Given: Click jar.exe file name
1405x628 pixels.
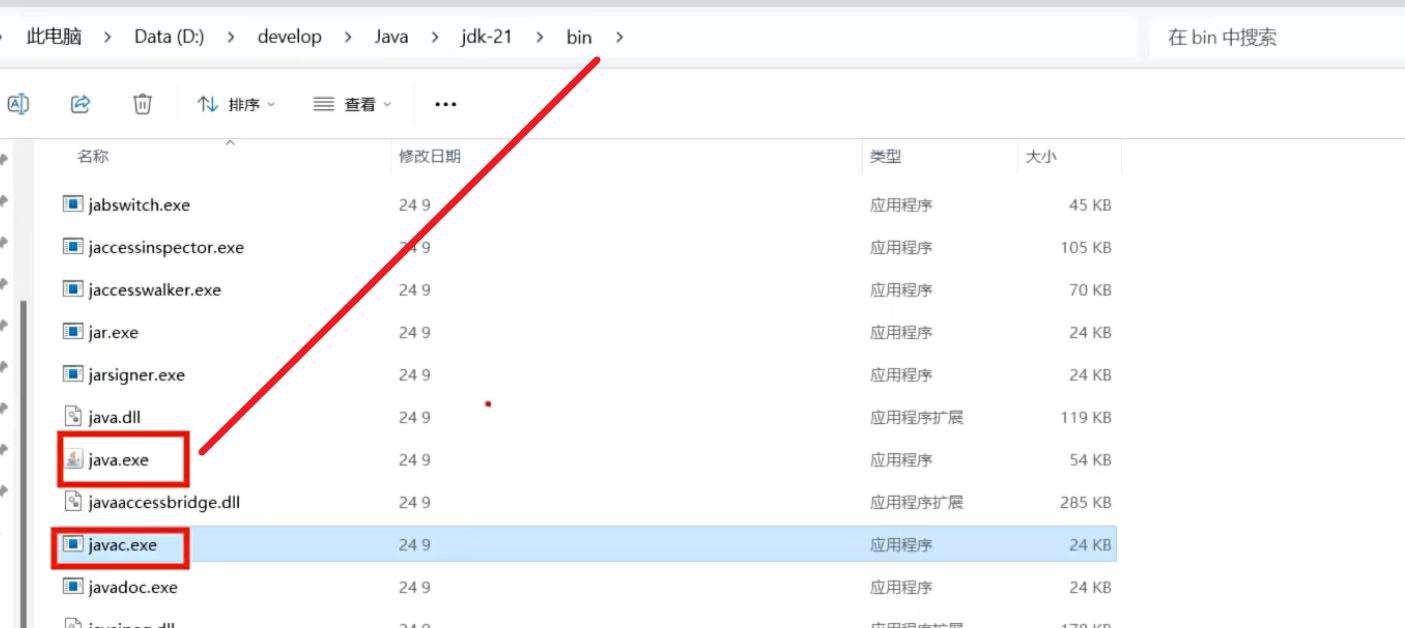Looking at the screenshot, I should (x=113, y=332).
